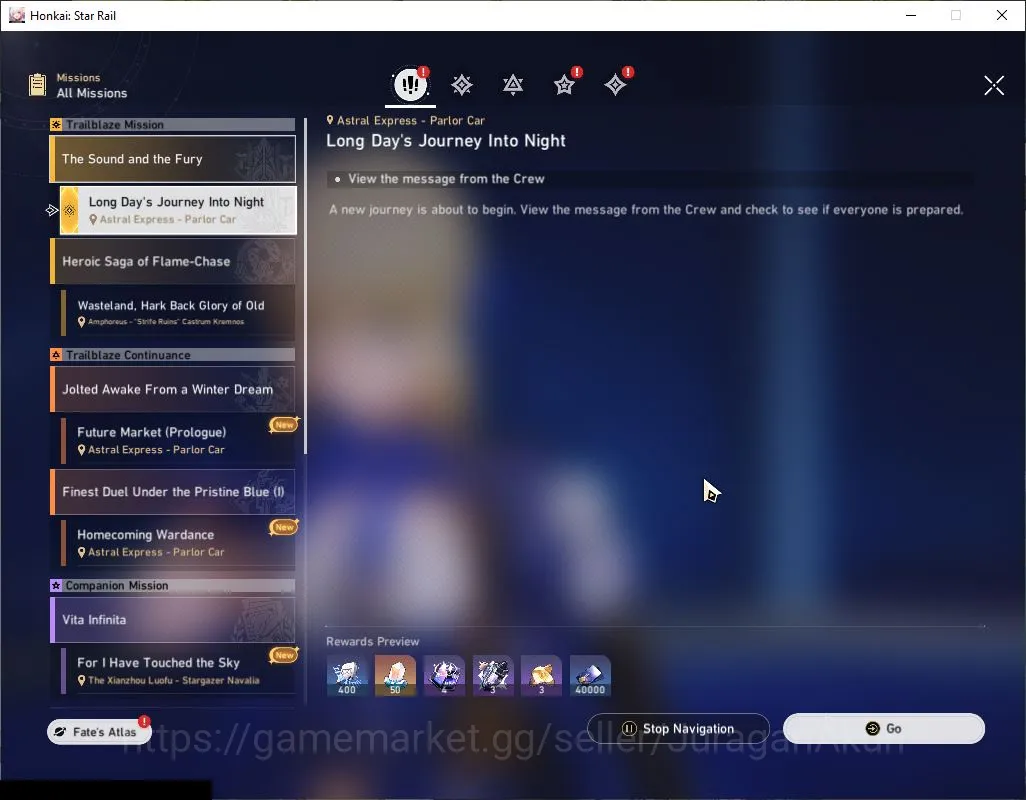View the fourth purple reward item
This screenshot has height=800, width=1026.
click(493, 676)
